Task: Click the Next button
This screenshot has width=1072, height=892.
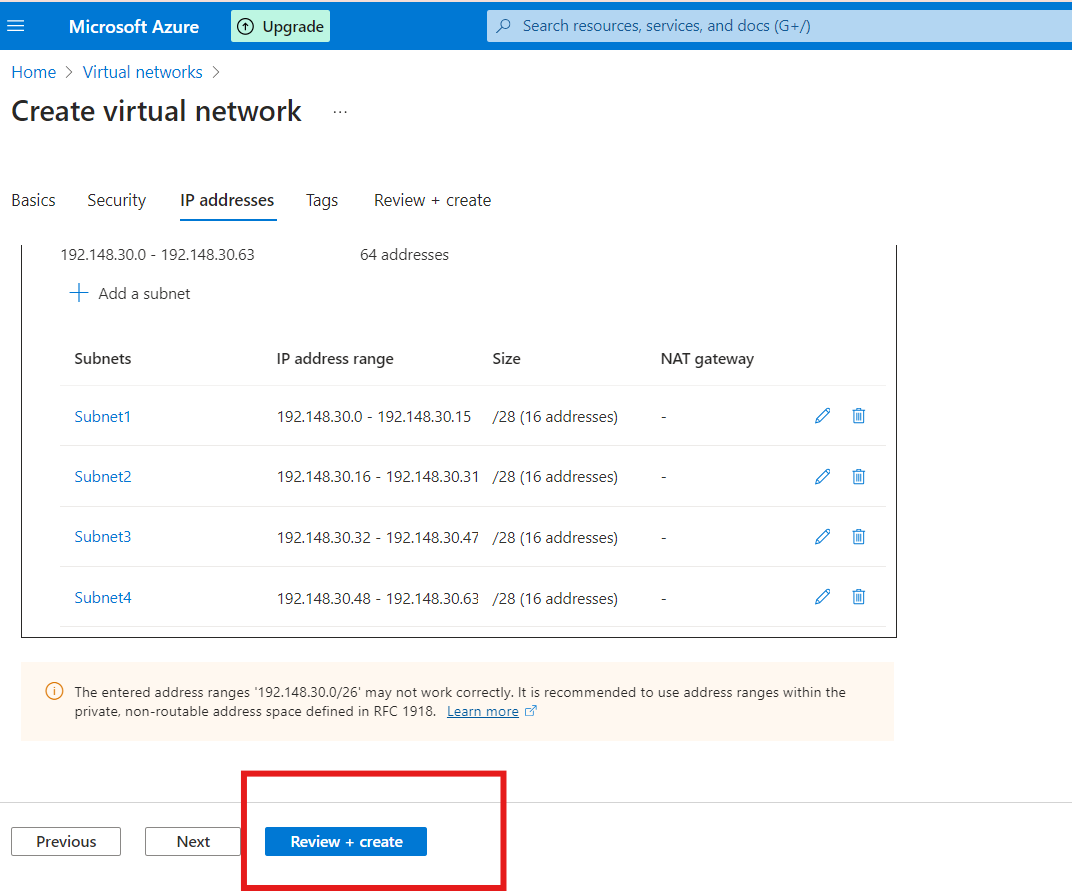Action: [193, 841]
